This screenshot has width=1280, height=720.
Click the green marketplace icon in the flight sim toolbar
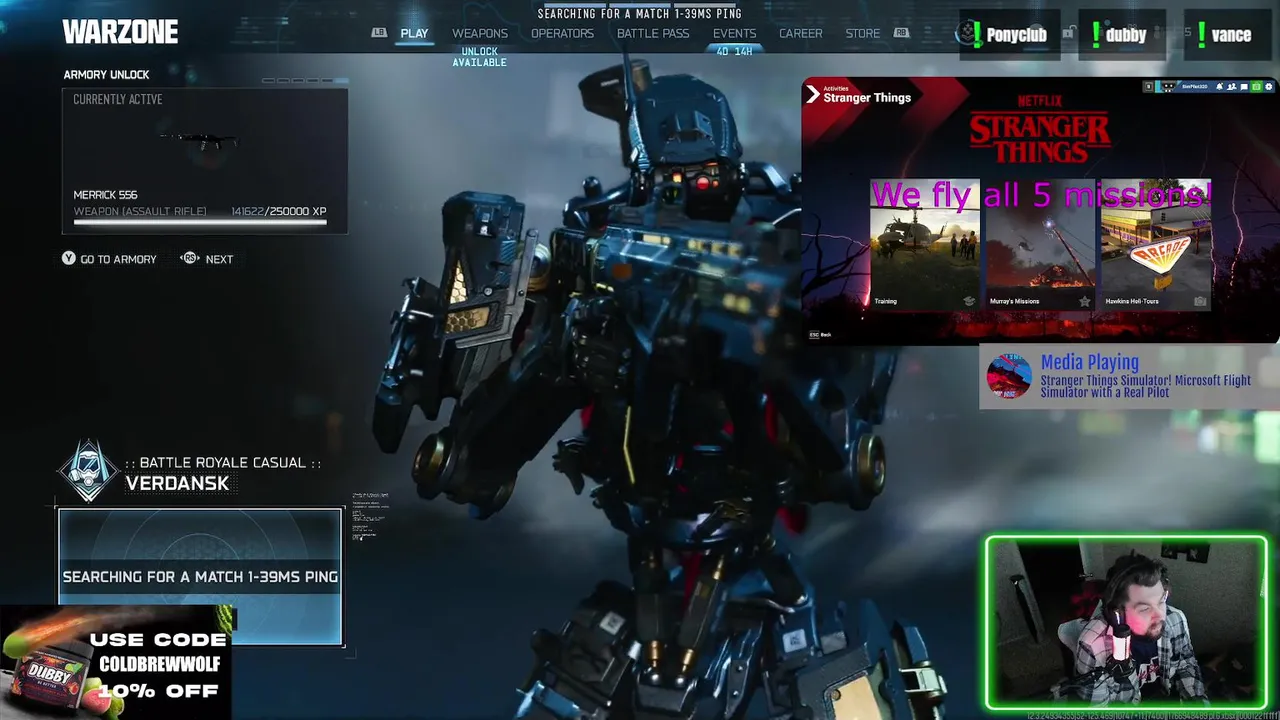(1256, 87)
